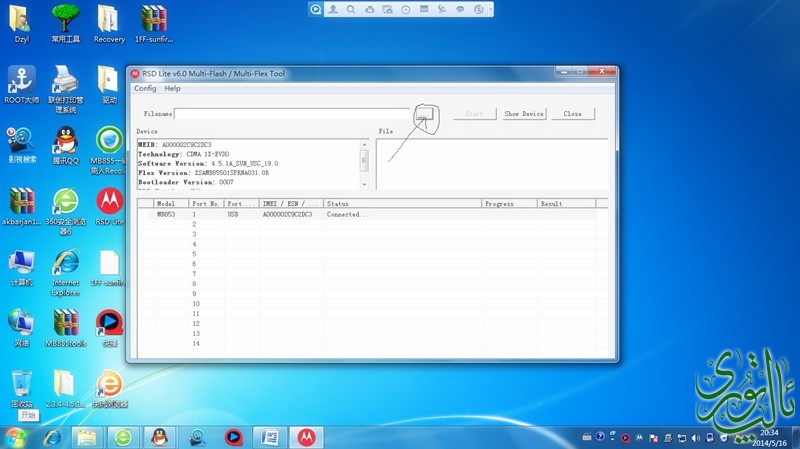Click the Close button in RSD Lite
This screenshot has height=449, width=800.
[x=572, y=114]
